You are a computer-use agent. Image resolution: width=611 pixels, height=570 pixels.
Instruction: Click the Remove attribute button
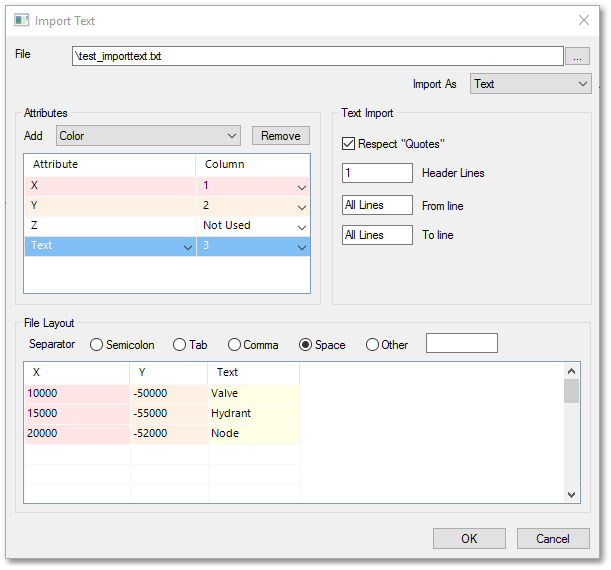[x=281, y=136]
